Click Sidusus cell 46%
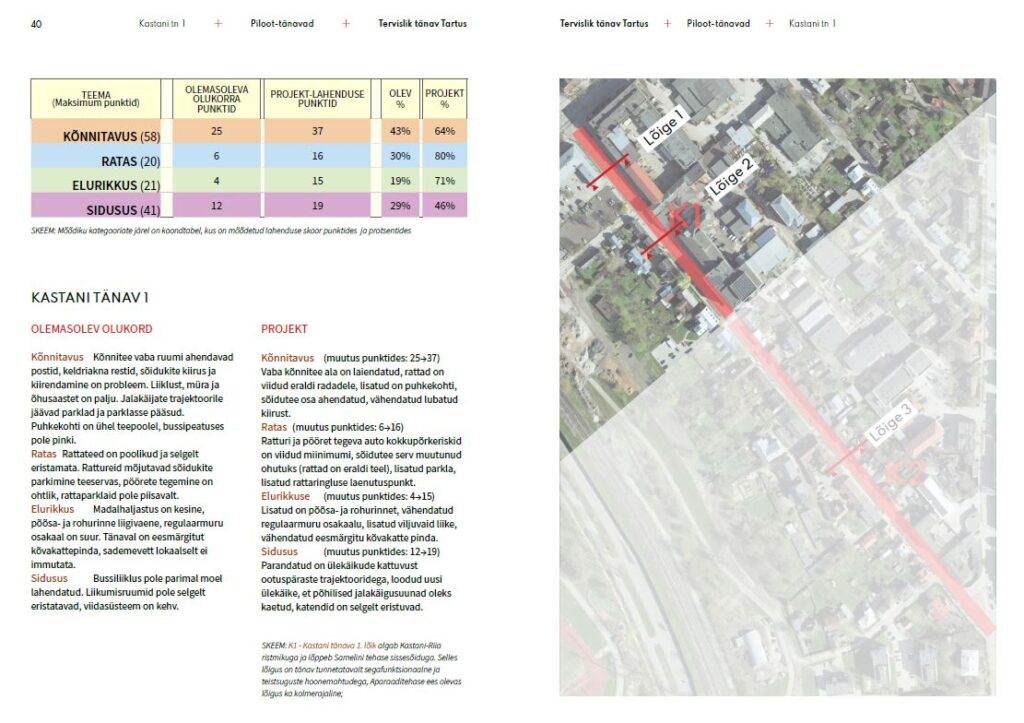 tap(445, 206)
